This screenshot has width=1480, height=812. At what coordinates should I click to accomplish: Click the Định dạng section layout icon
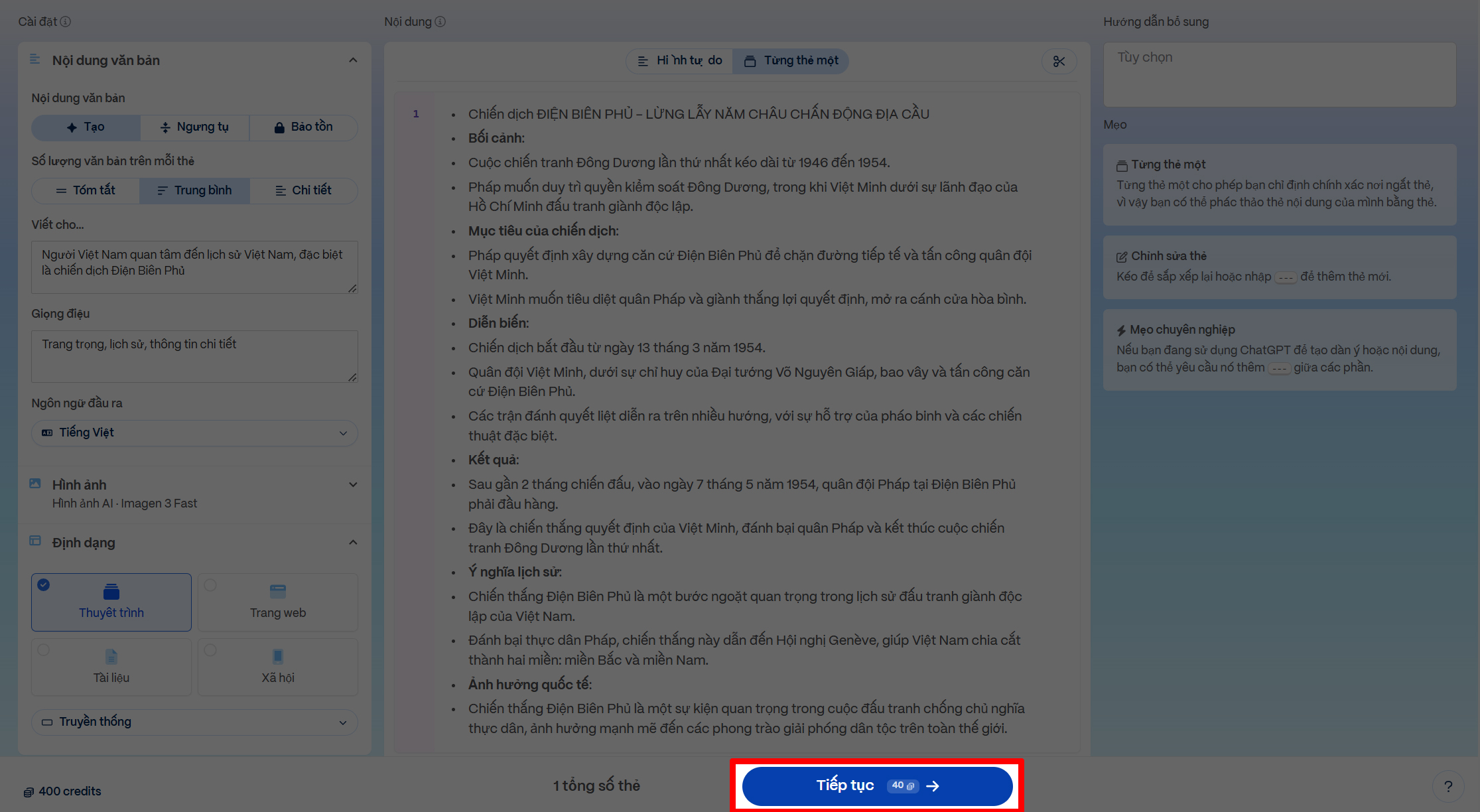35,542
